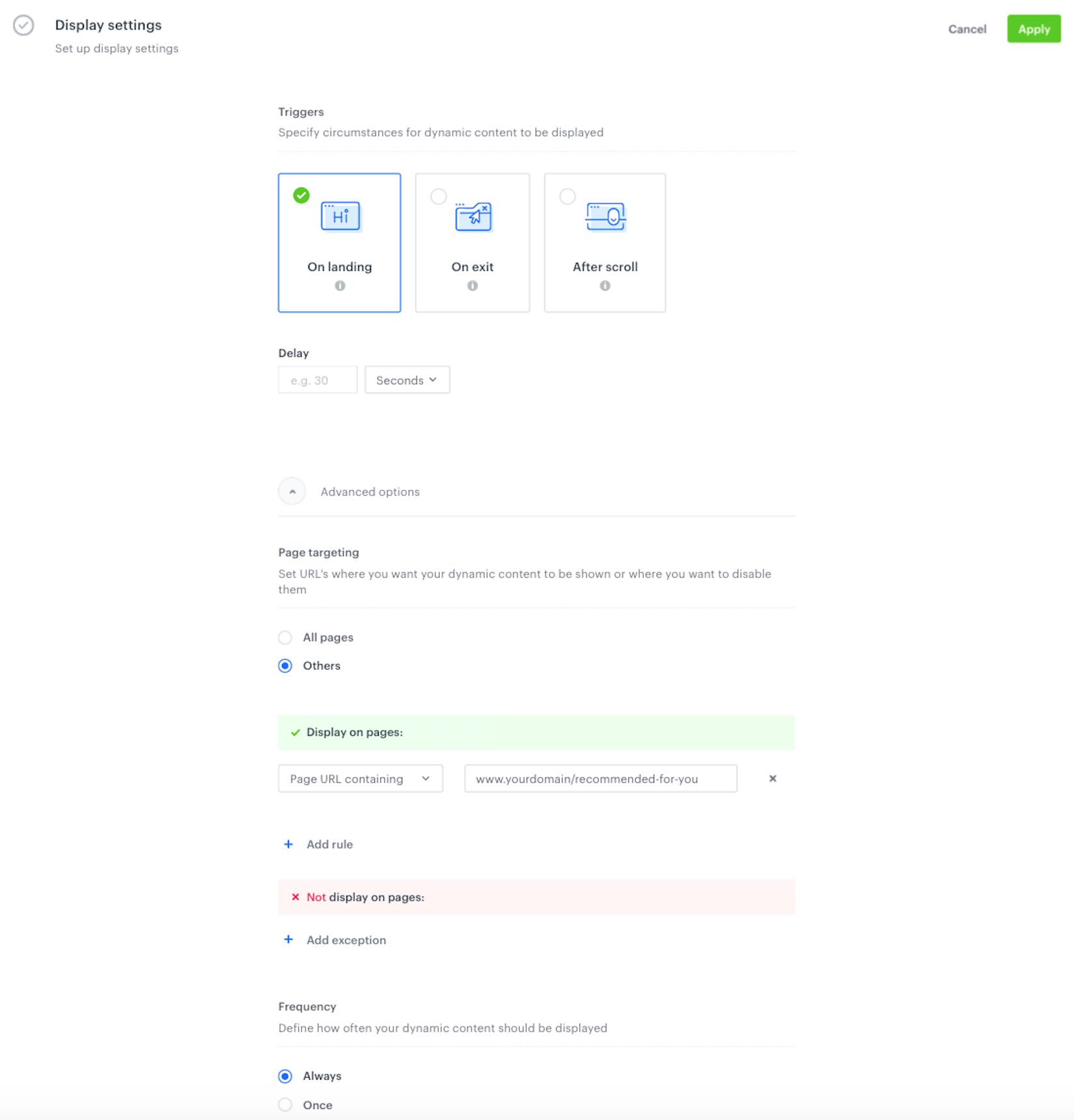Remove the URL rule with the X icon
The width and height of the screenshot is (1074, 1120).
coord(772,778)
